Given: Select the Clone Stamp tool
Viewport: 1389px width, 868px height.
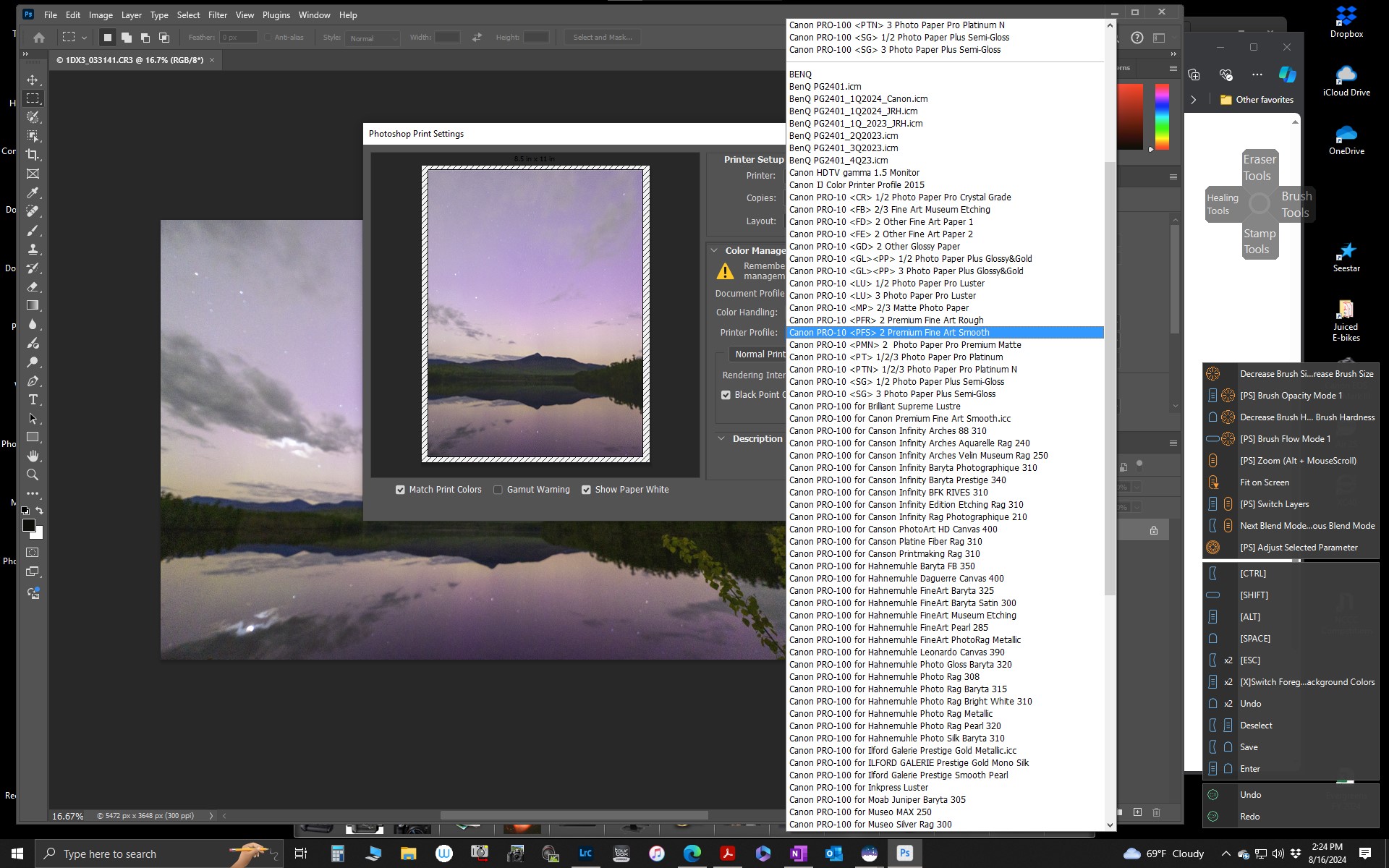Looking at the screenshot, I should pos(33,249).
